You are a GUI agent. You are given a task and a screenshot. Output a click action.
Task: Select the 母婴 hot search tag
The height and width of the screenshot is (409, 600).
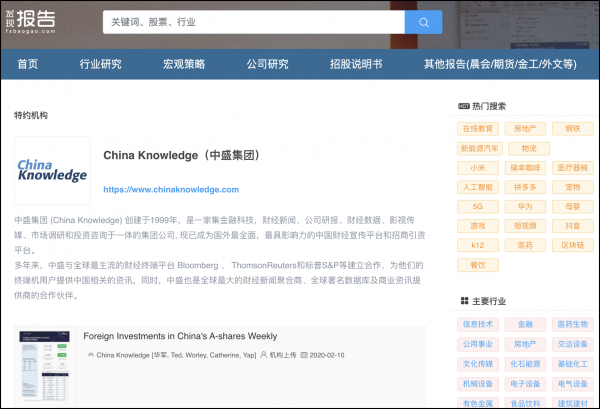coord(573,207)
